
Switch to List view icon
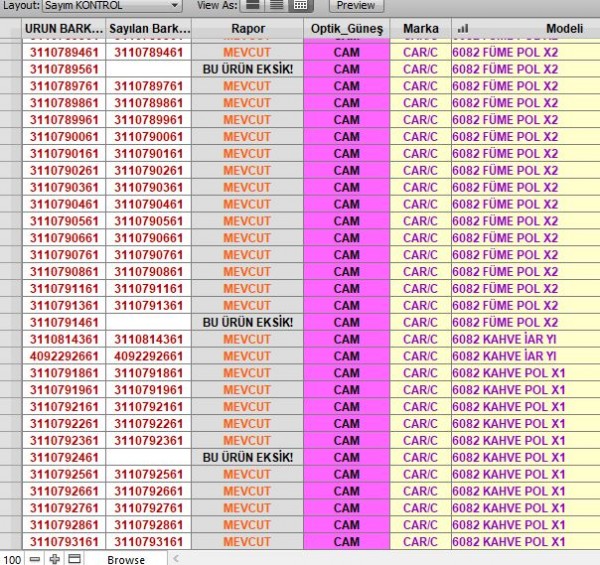click(x=277, y=5)
